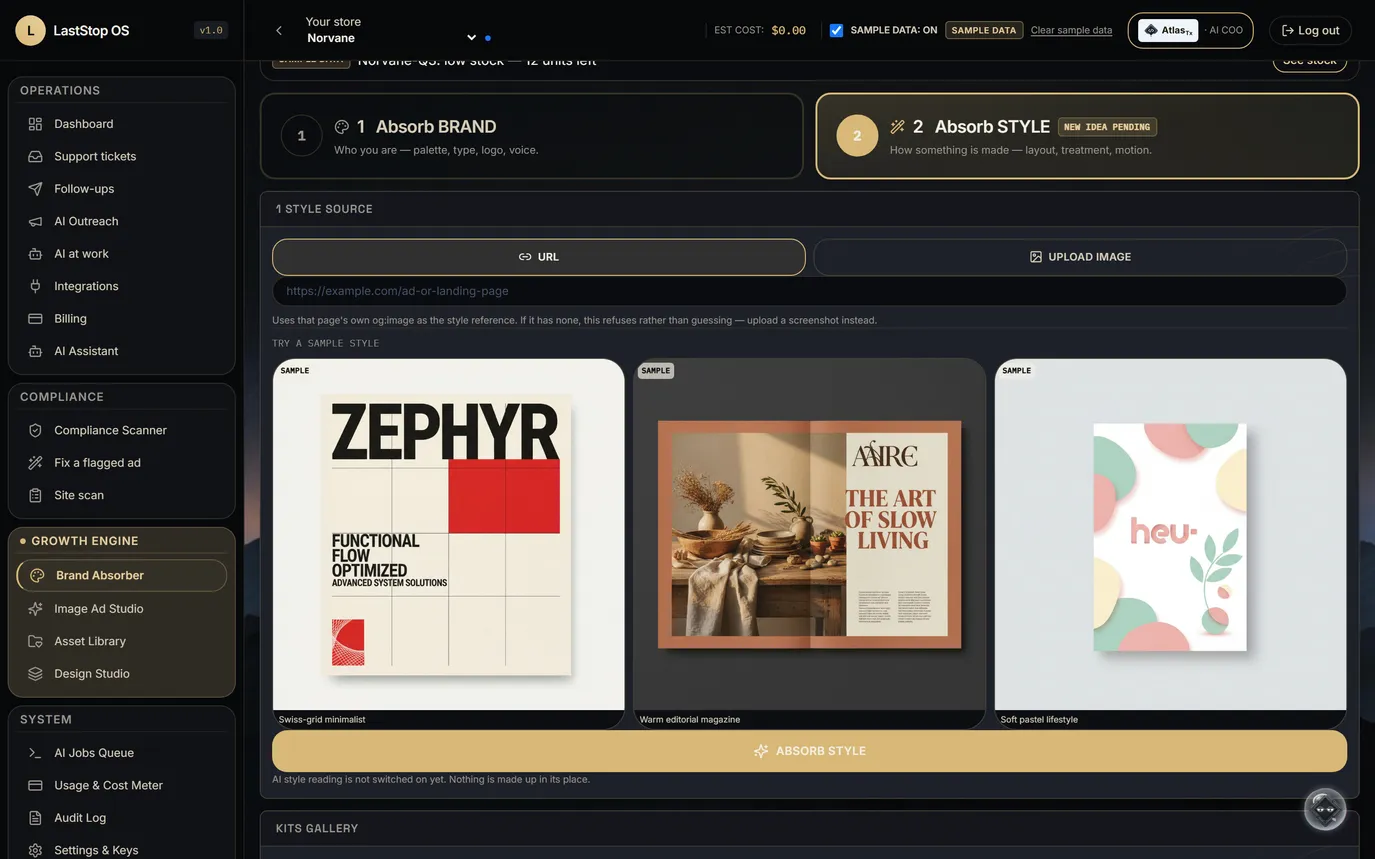Click AI Jobs Queue terminal icon

(x=35, y=753)
